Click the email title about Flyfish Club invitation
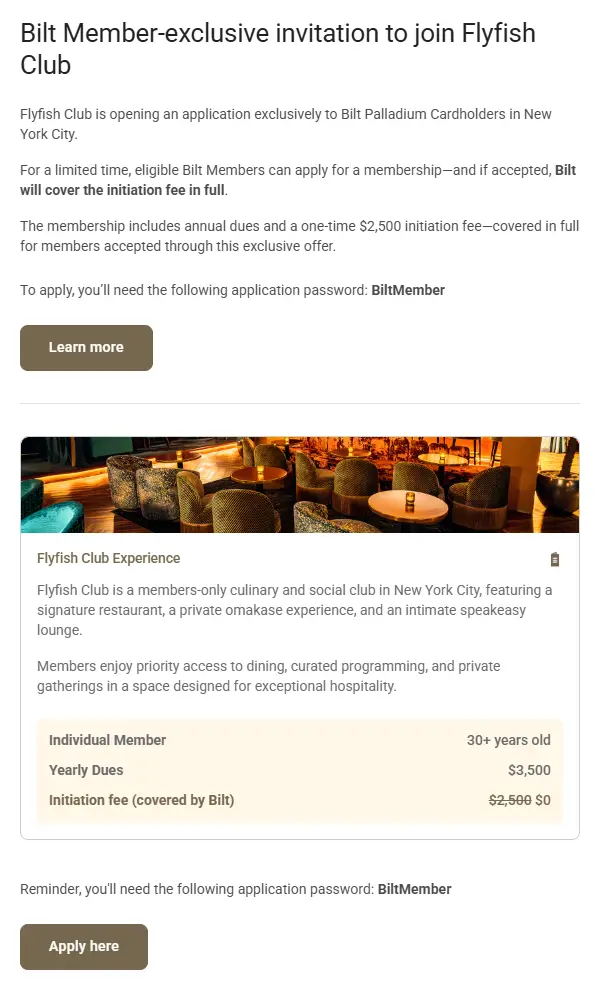 [x=278, y=49]
